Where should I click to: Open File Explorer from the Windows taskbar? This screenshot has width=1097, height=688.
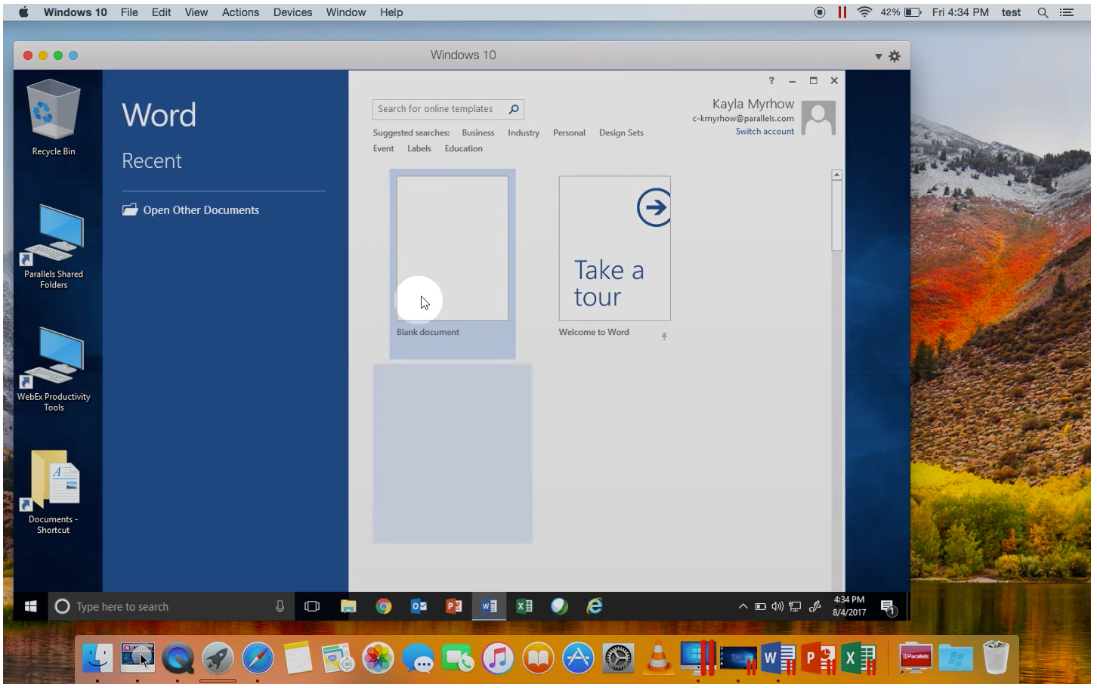[348, 606]
